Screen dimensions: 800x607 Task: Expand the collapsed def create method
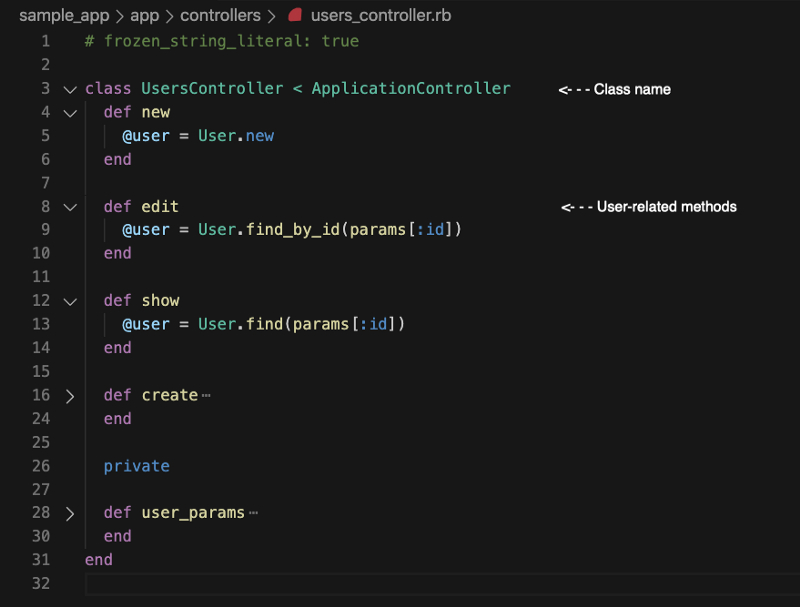point(69,396)
